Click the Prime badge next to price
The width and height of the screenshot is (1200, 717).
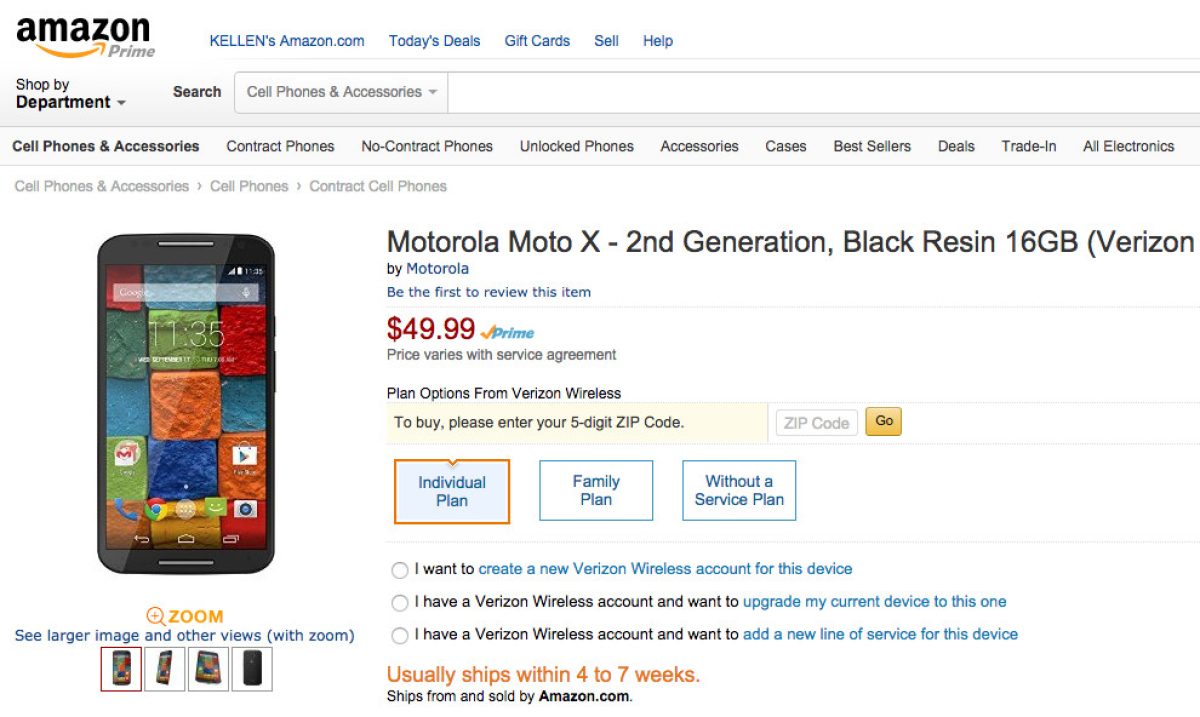[508, 332]
